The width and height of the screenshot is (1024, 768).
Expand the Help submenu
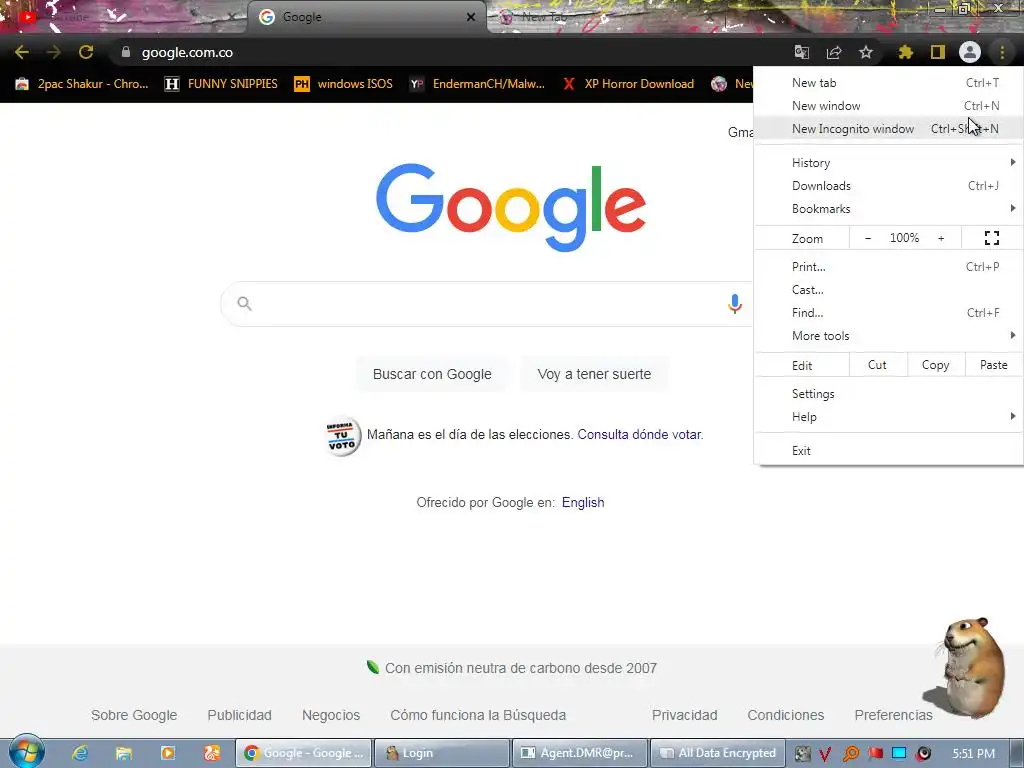pyautogui.click(x=889, y=417)
